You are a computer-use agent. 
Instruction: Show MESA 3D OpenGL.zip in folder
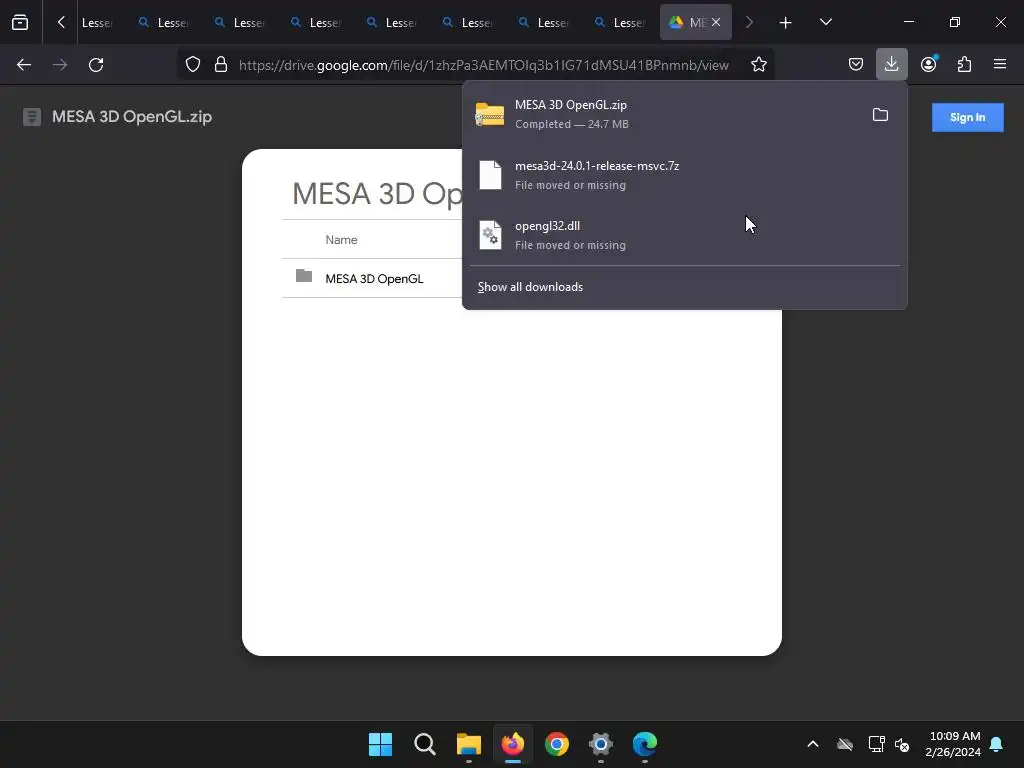[x=880, y=115]
